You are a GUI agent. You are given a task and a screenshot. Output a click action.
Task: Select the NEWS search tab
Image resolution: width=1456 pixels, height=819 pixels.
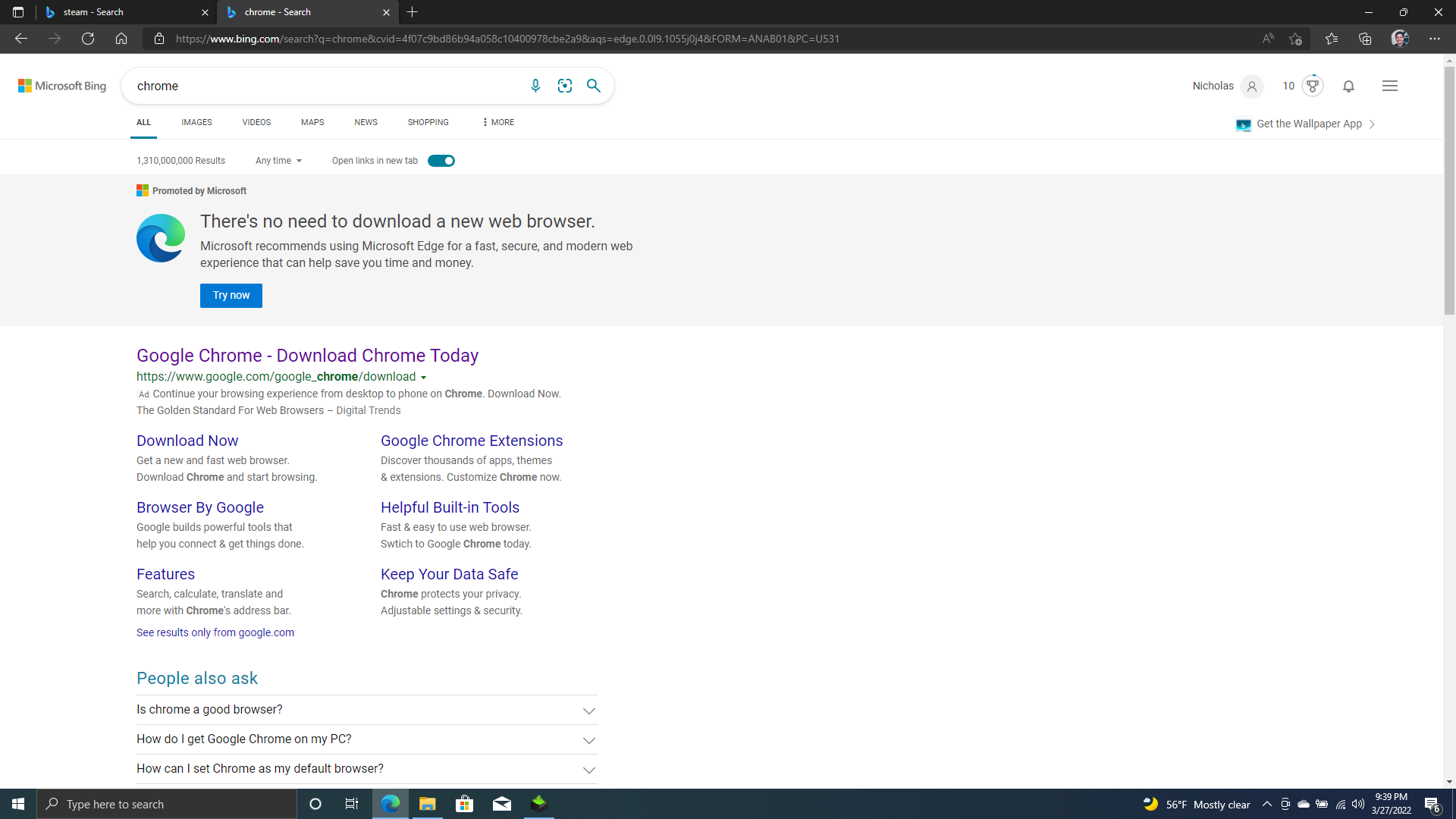coord(366,122)
